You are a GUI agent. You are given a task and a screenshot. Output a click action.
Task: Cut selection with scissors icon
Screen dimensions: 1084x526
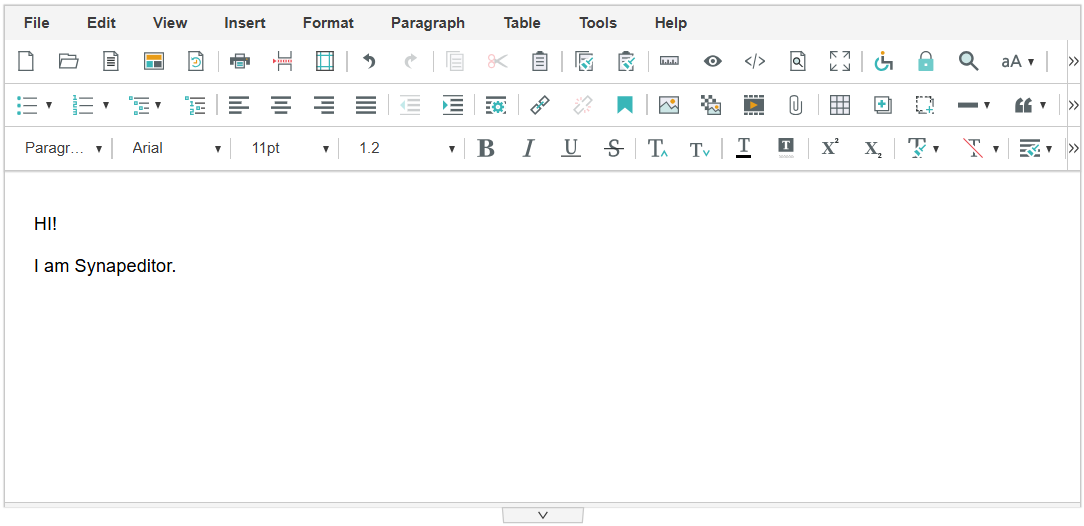[x=497, y=62]
